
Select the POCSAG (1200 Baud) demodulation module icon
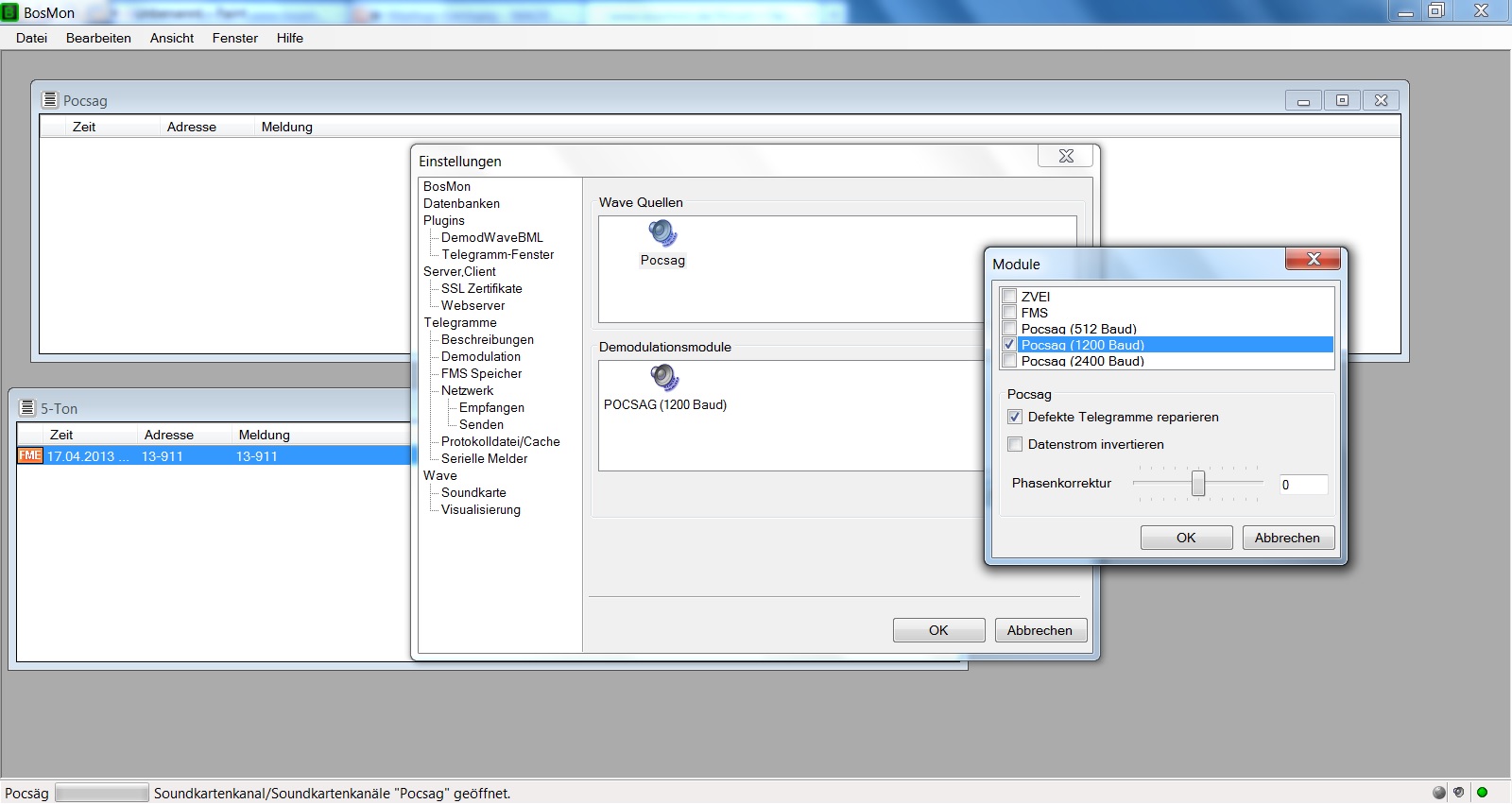pos(664,377)
